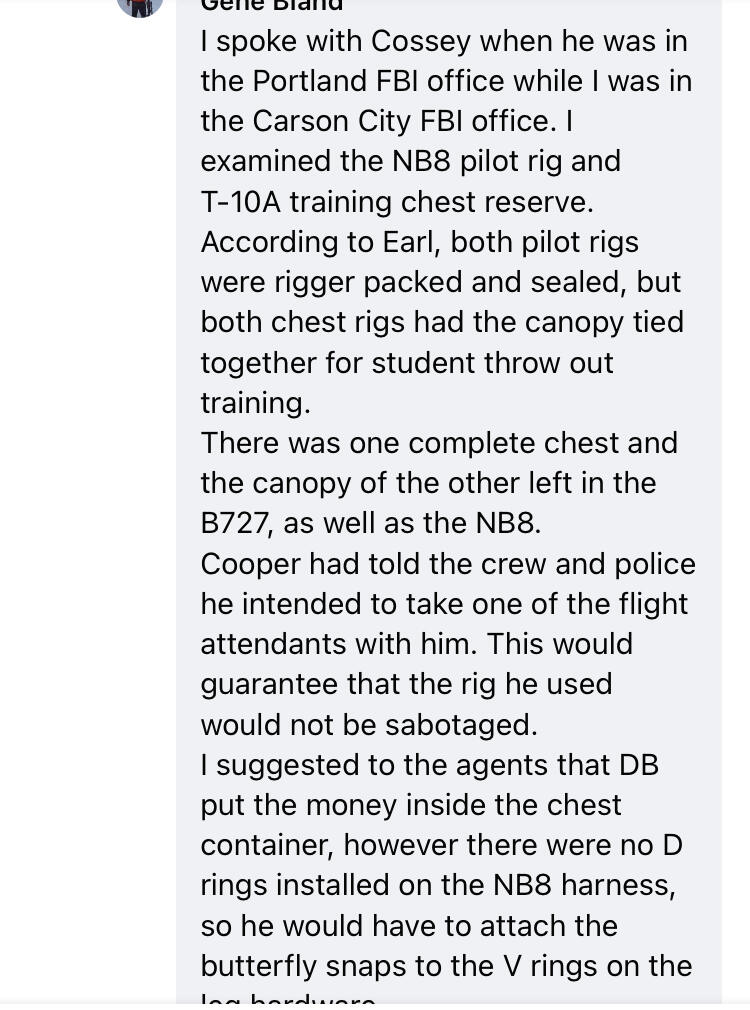Screen dimensions: 750x1010
Task: Open the commenter's profile picture avatar
Action: pyautogui.click(x=140, y=6)
